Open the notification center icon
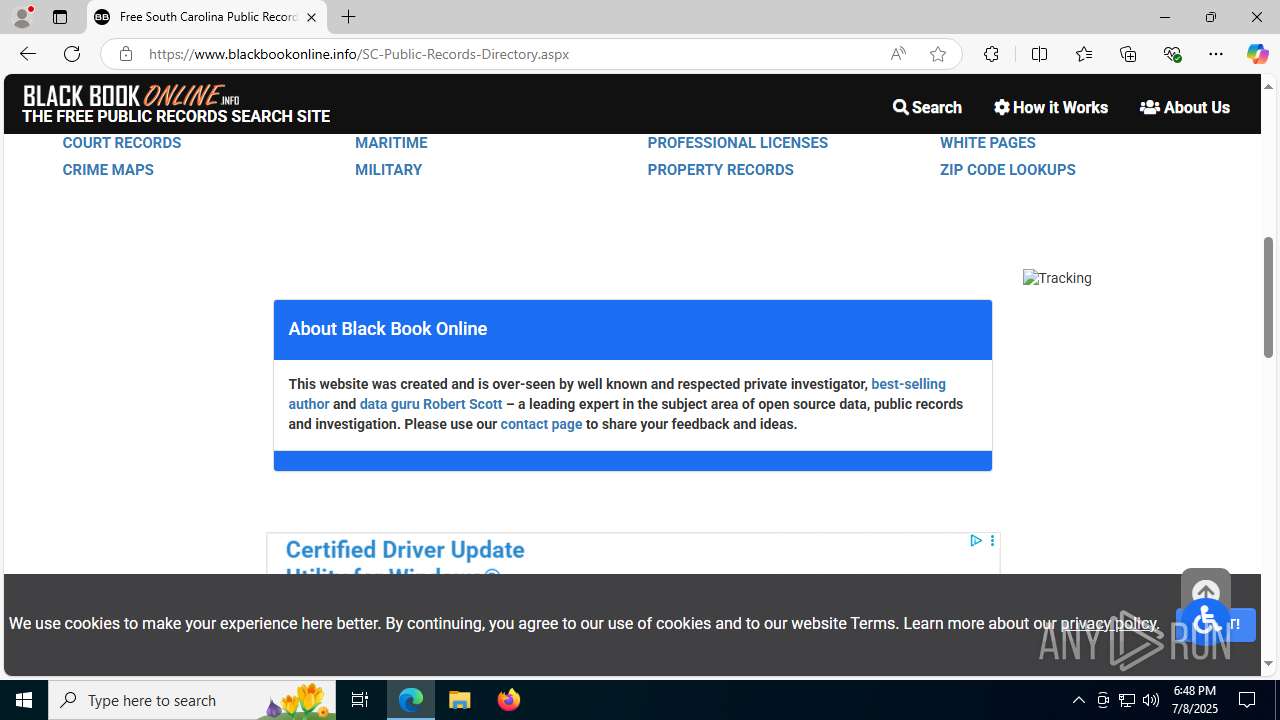 1248,700
